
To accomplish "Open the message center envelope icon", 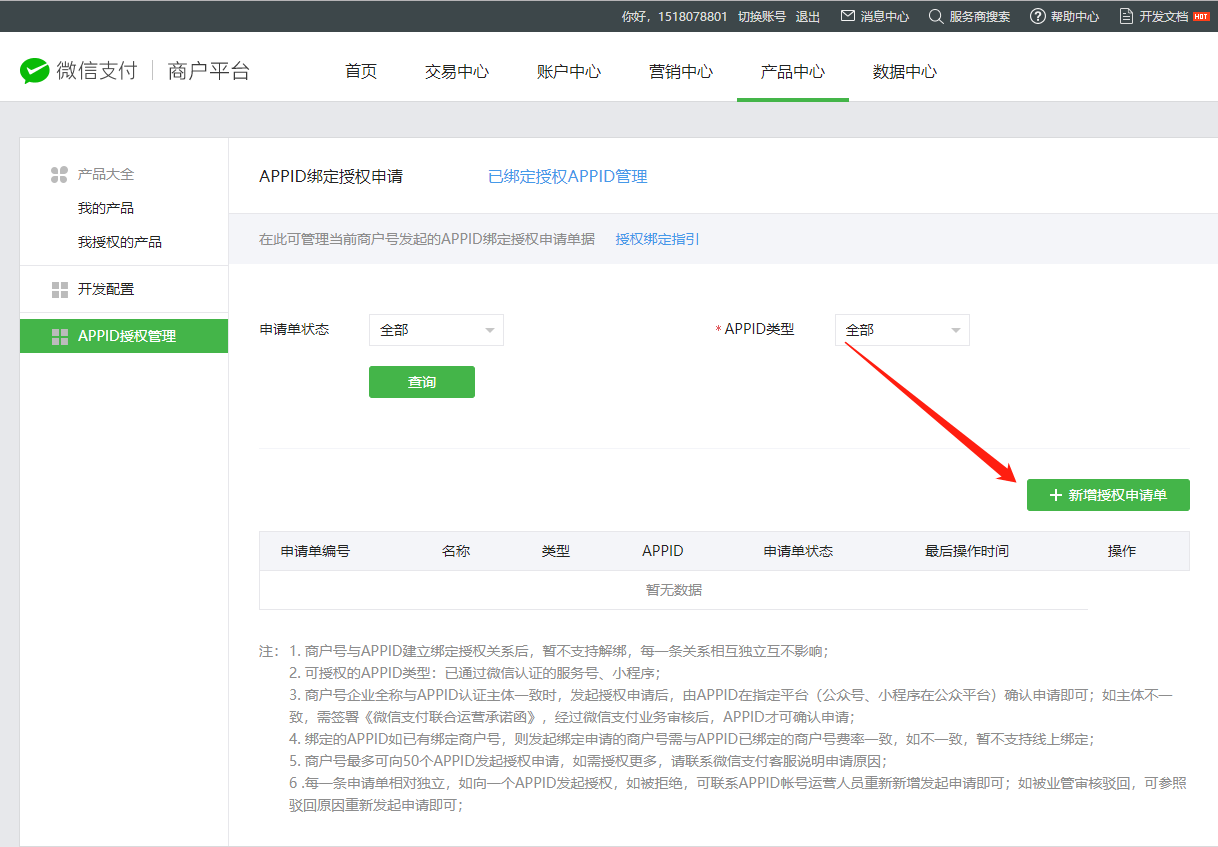I will 848,16.
